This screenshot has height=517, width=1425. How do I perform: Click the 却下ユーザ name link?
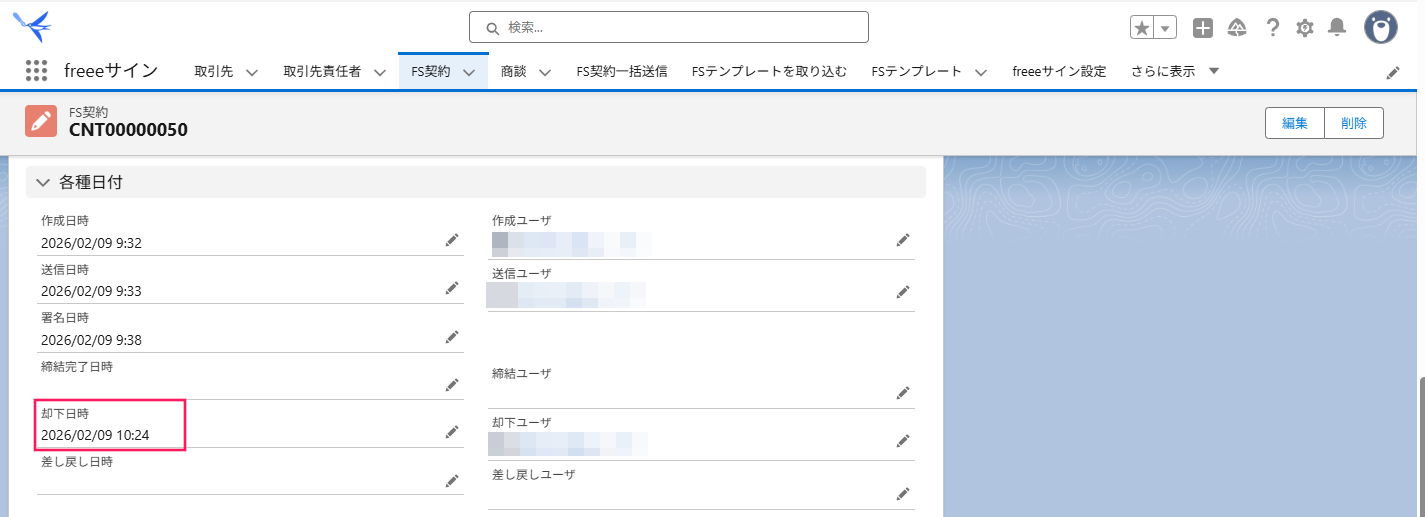click(568, 443)
